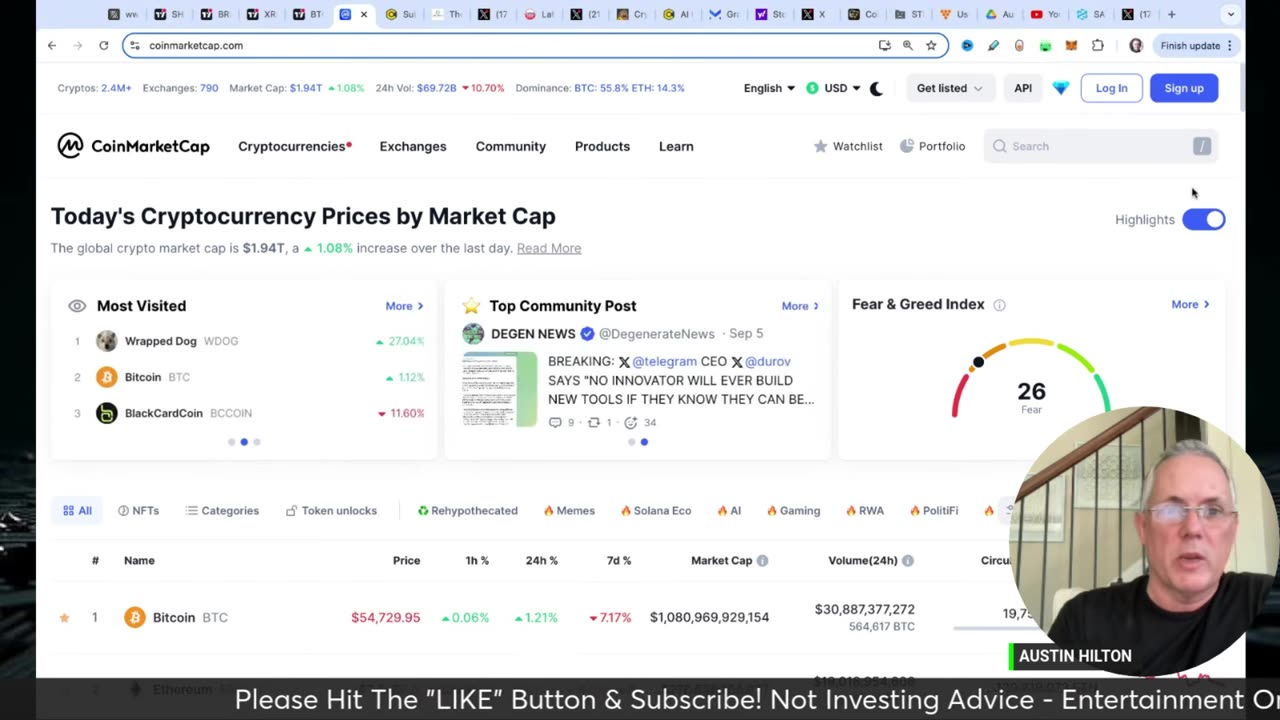This screenshot has width=1280, height=720.
Task: Click the MetaMask fox extension icon
Action: (x=1071, y=45)
